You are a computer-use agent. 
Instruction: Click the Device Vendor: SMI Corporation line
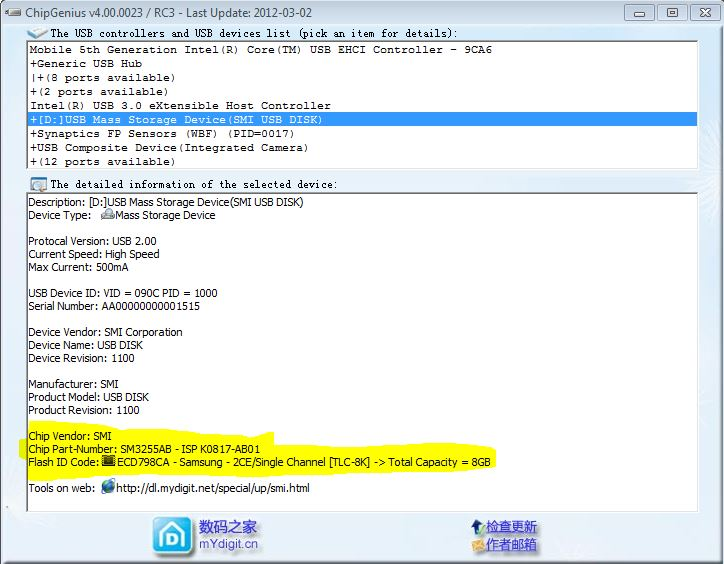[105, 332]
